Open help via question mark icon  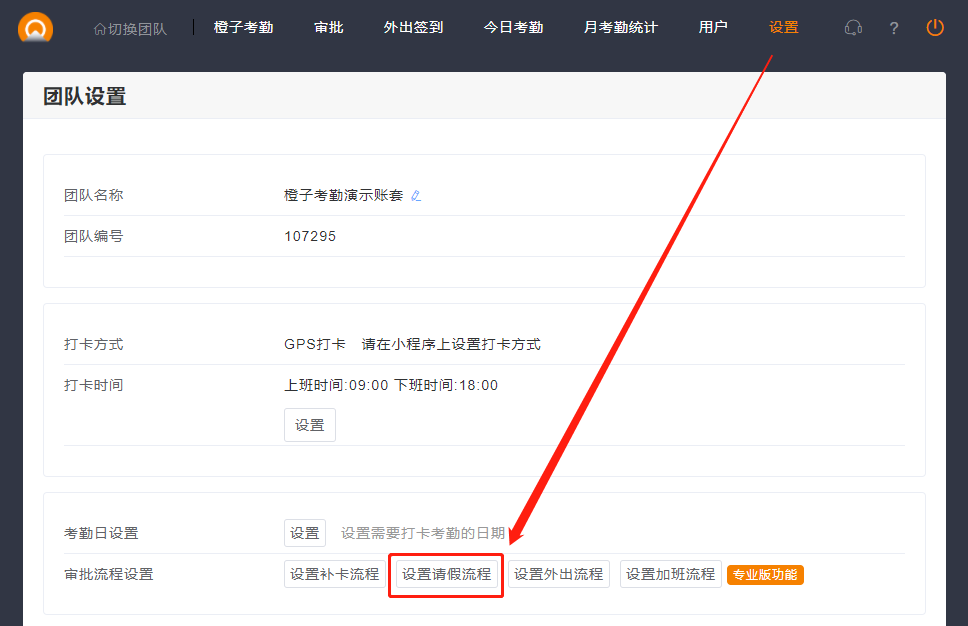[x=894, y=28]
